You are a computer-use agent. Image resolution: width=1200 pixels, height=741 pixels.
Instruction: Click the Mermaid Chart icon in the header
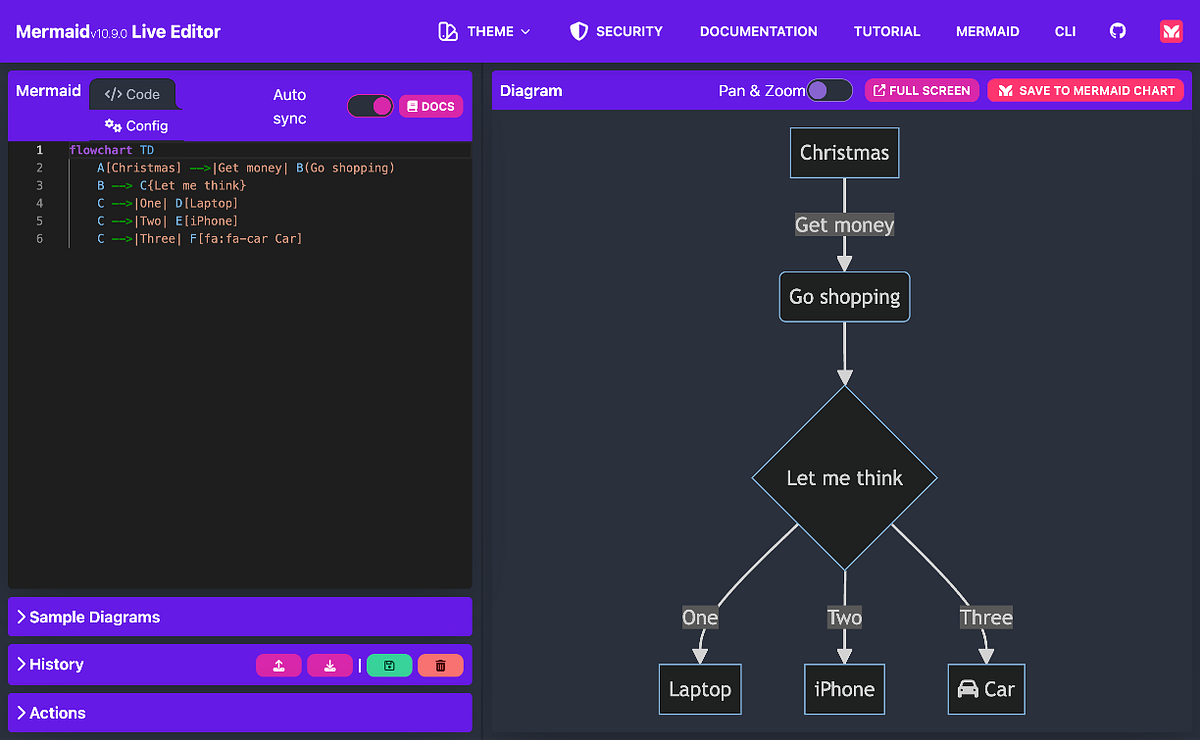click(x=1171, y=31)
